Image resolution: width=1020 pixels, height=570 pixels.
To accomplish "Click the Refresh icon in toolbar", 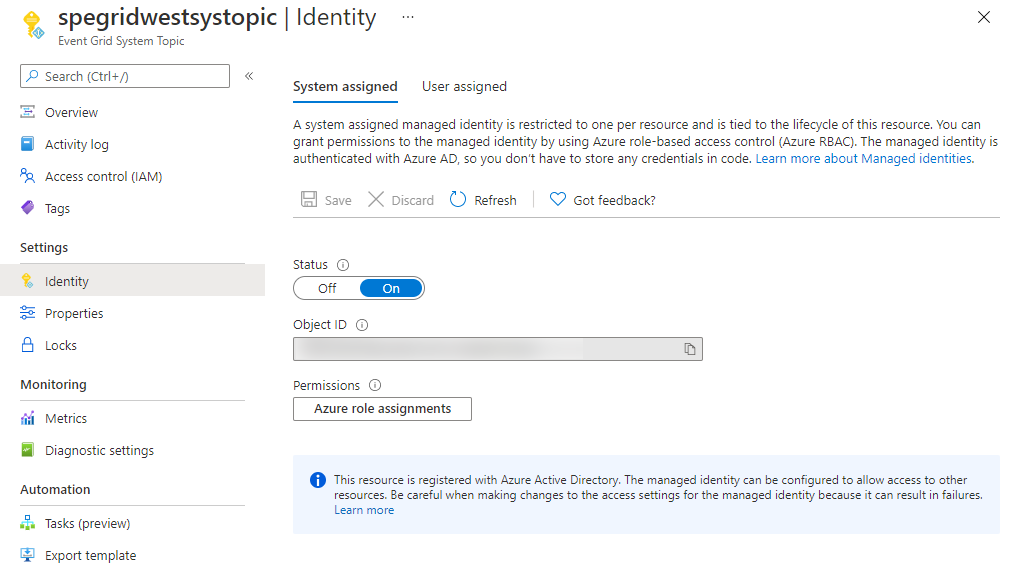I will point(458,200).
